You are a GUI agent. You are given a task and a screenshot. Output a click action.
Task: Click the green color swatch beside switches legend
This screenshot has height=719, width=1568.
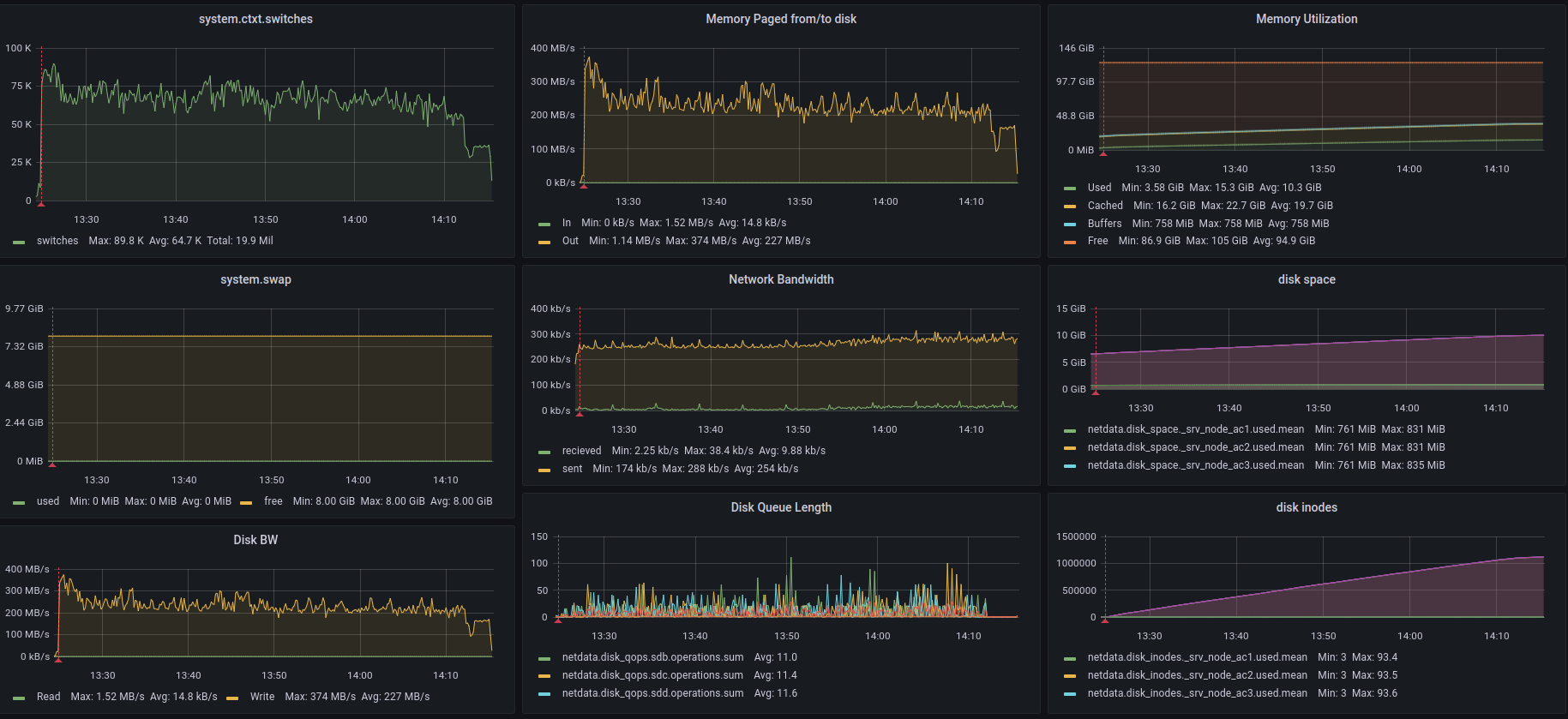19,242
